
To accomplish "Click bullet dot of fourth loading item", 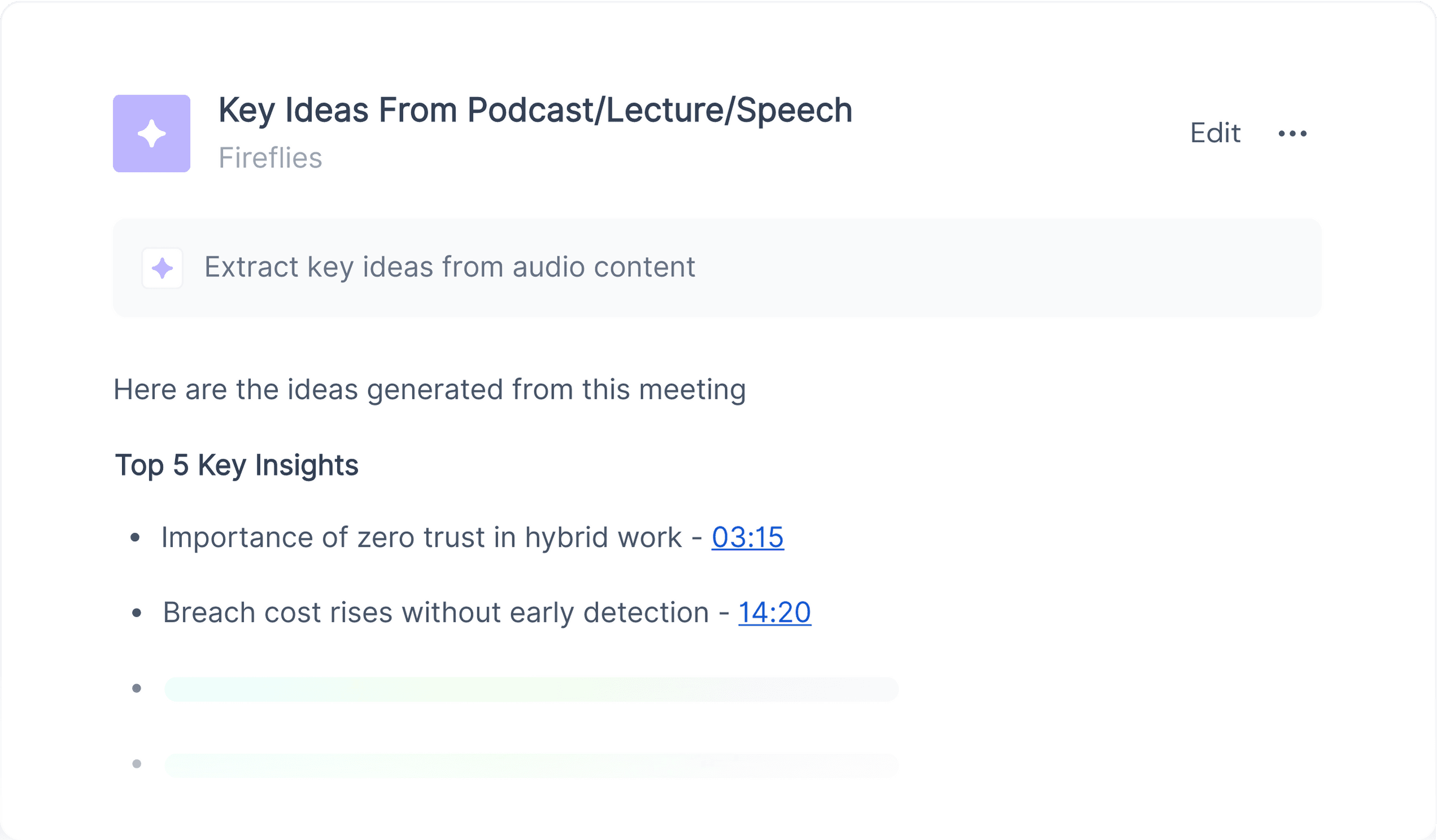I will [136, 764].
